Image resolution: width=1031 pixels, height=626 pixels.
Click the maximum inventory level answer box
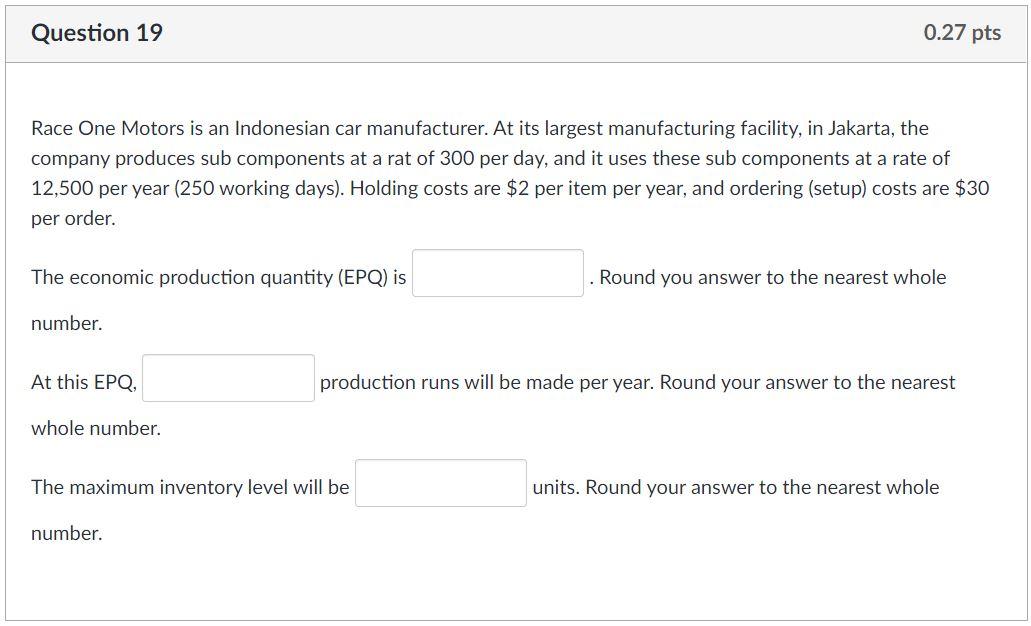[440, 483]
